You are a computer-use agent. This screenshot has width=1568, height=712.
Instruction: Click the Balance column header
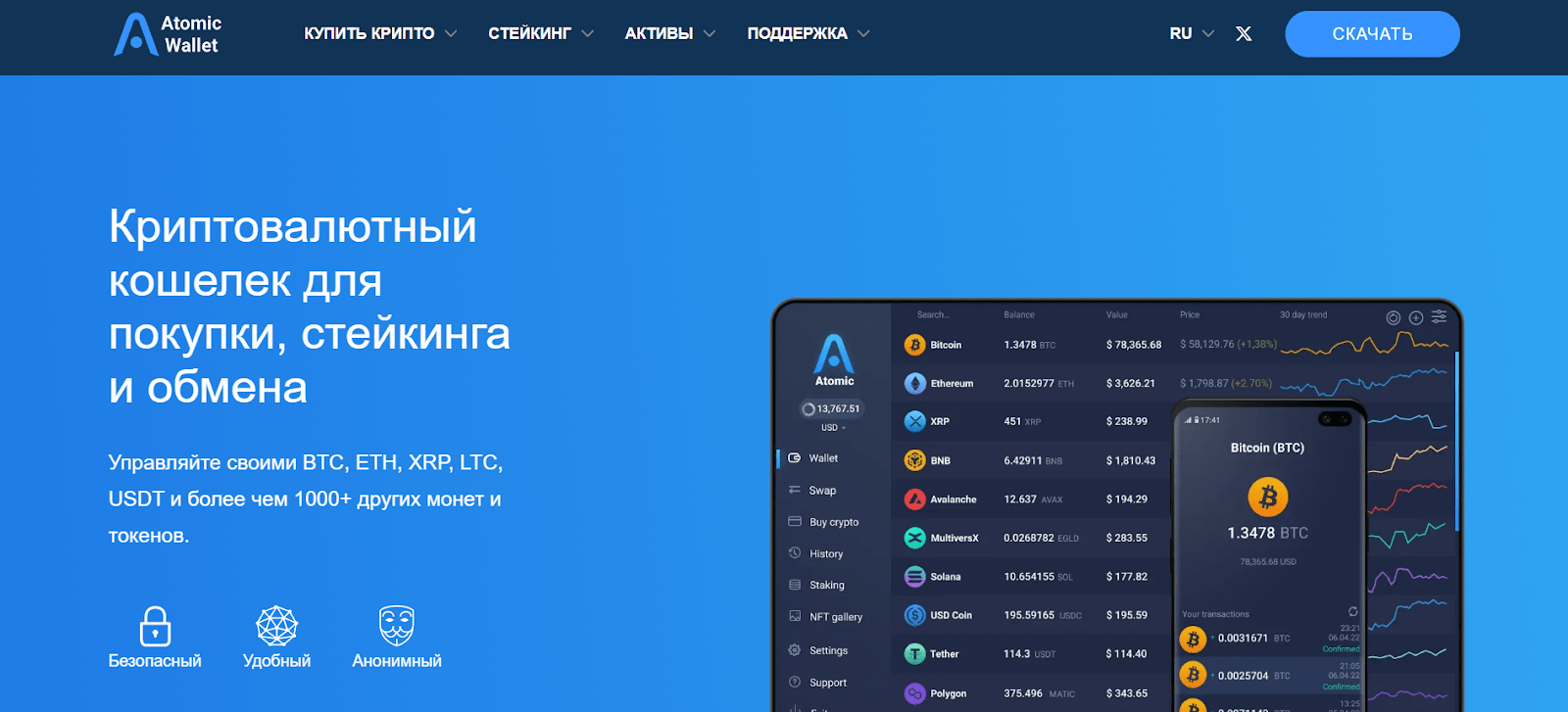pos(1019,315)
